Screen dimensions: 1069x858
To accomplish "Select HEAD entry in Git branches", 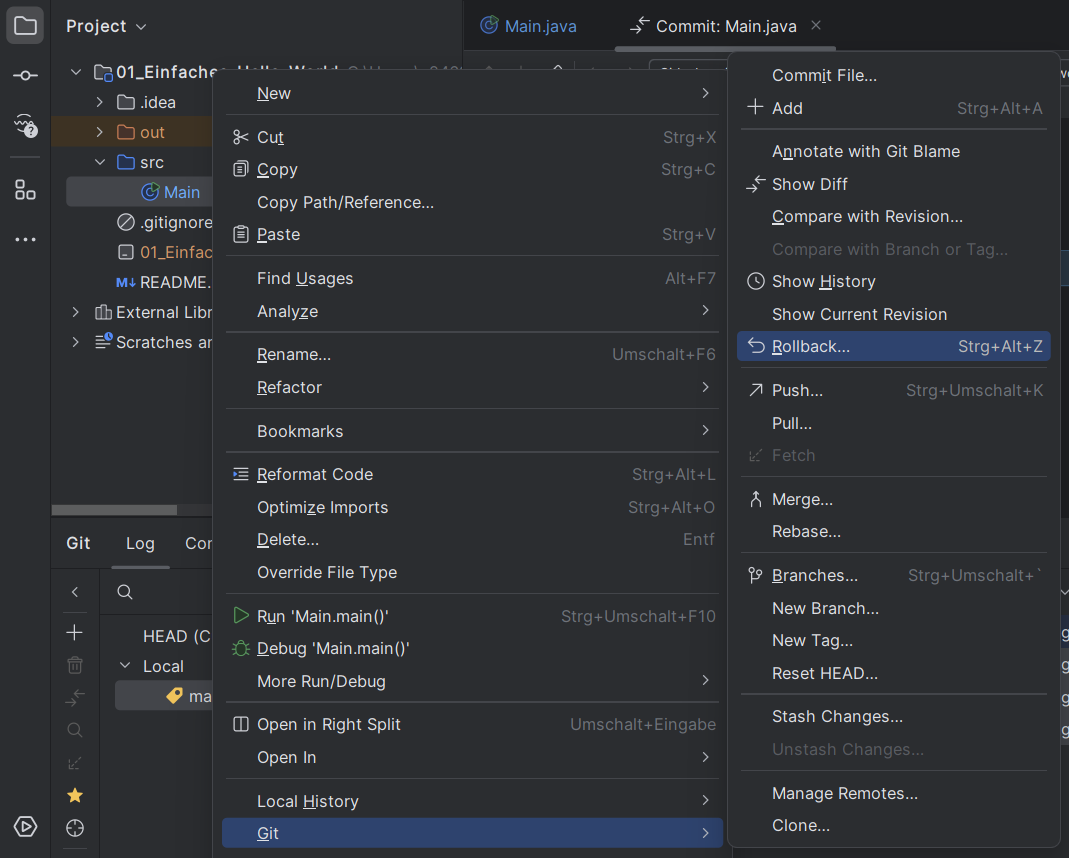I will [x=177, y=636].
